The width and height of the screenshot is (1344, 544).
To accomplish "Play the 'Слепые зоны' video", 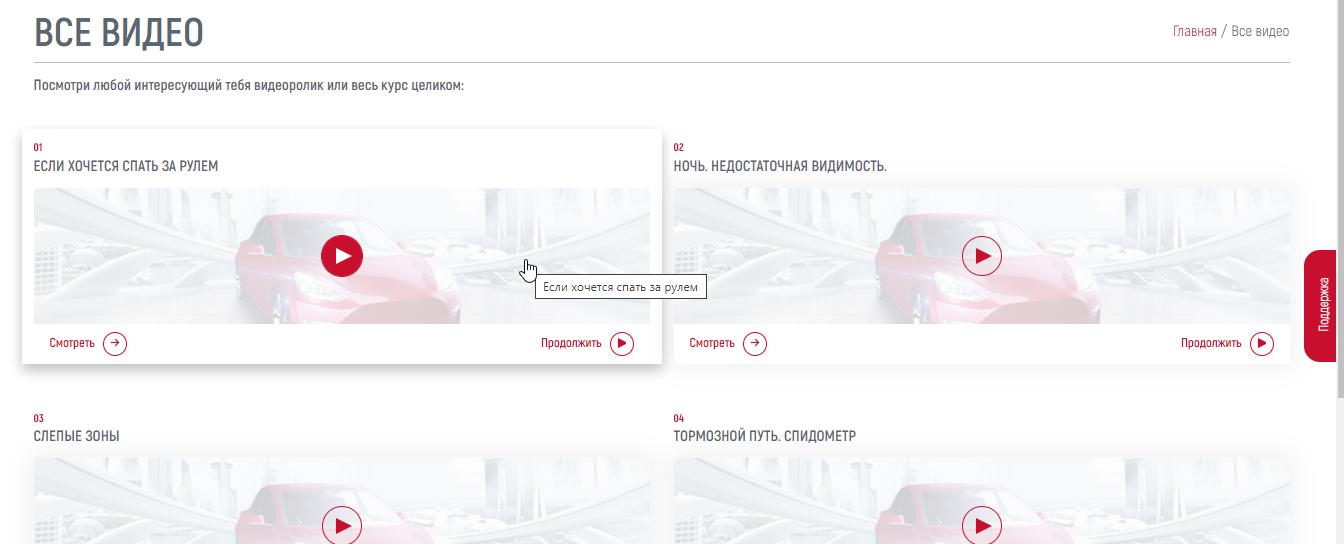I will (x=342, y=525).
